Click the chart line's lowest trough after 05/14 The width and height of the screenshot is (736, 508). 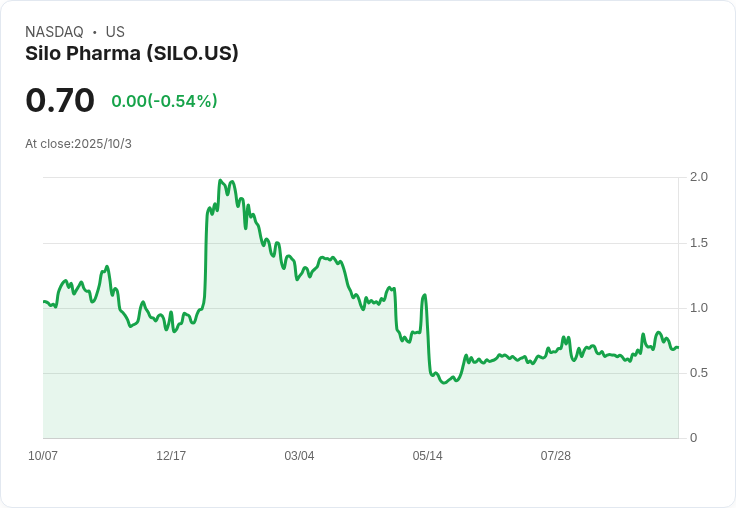tap(443, 383)
